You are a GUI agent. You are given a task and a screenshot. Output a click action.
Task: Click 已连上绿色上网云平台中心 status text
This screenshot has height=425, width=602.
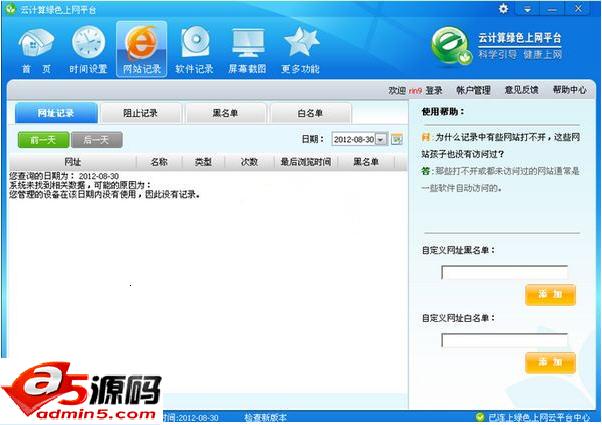click(x=539, y=417)
